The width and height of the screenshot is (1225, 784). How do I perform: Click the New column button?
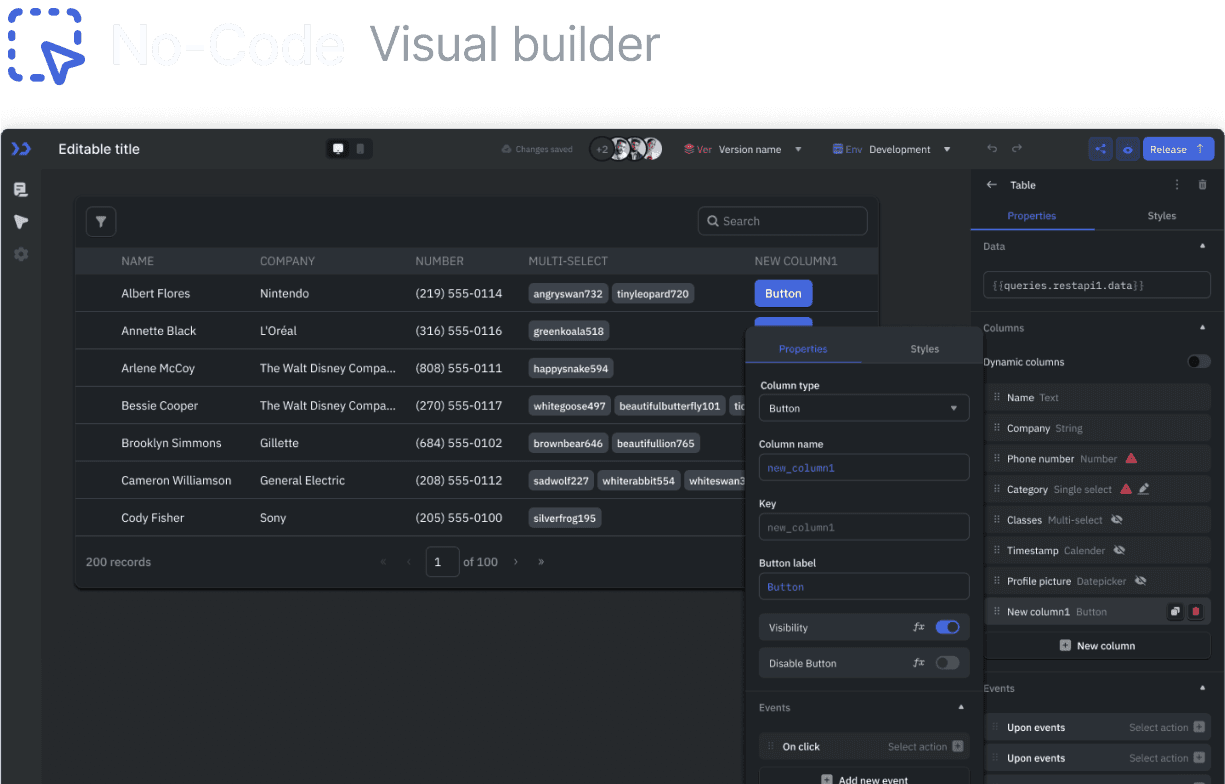[1097, 646]
